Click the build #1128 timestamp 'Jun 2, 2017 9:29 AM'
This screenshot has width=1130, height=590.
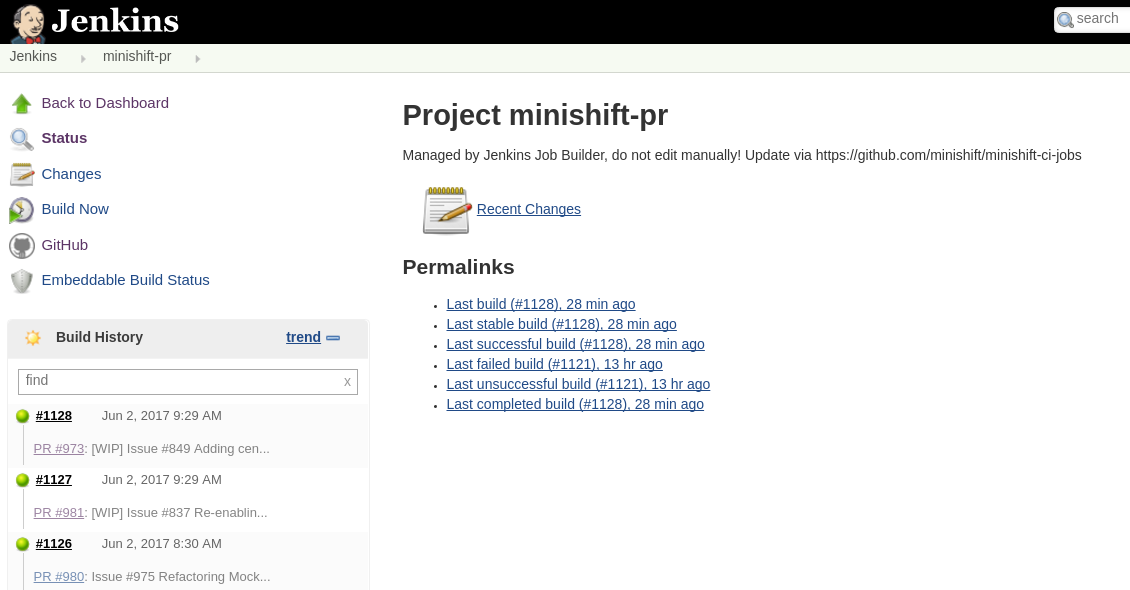pyautogui.click(x=161, y=416)
